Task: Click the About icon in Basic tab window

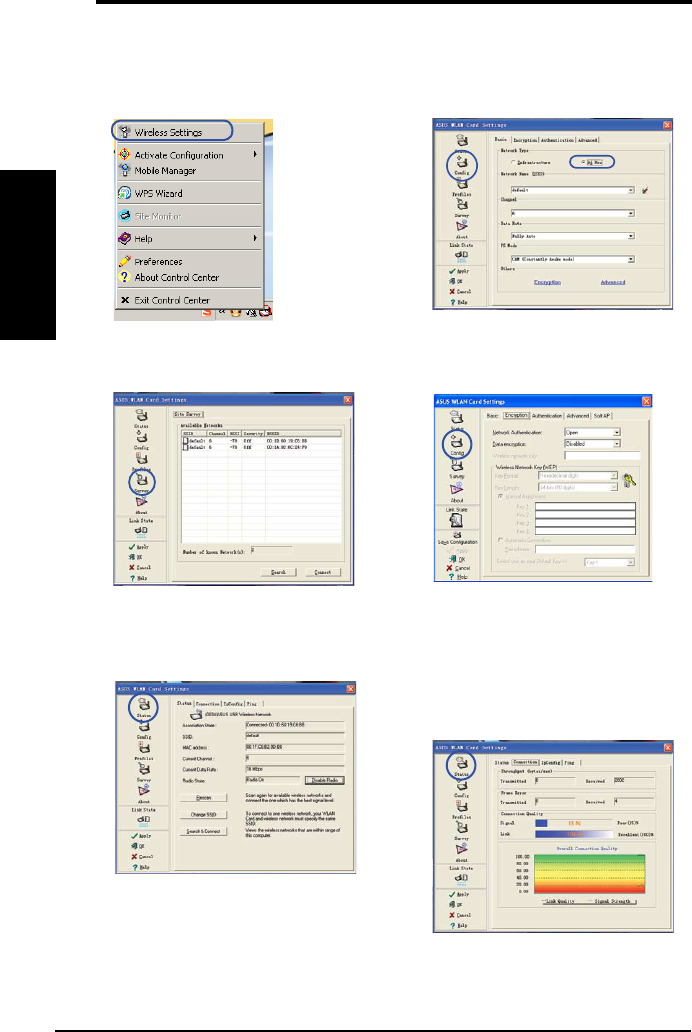Action: click(x=462, y=228)
